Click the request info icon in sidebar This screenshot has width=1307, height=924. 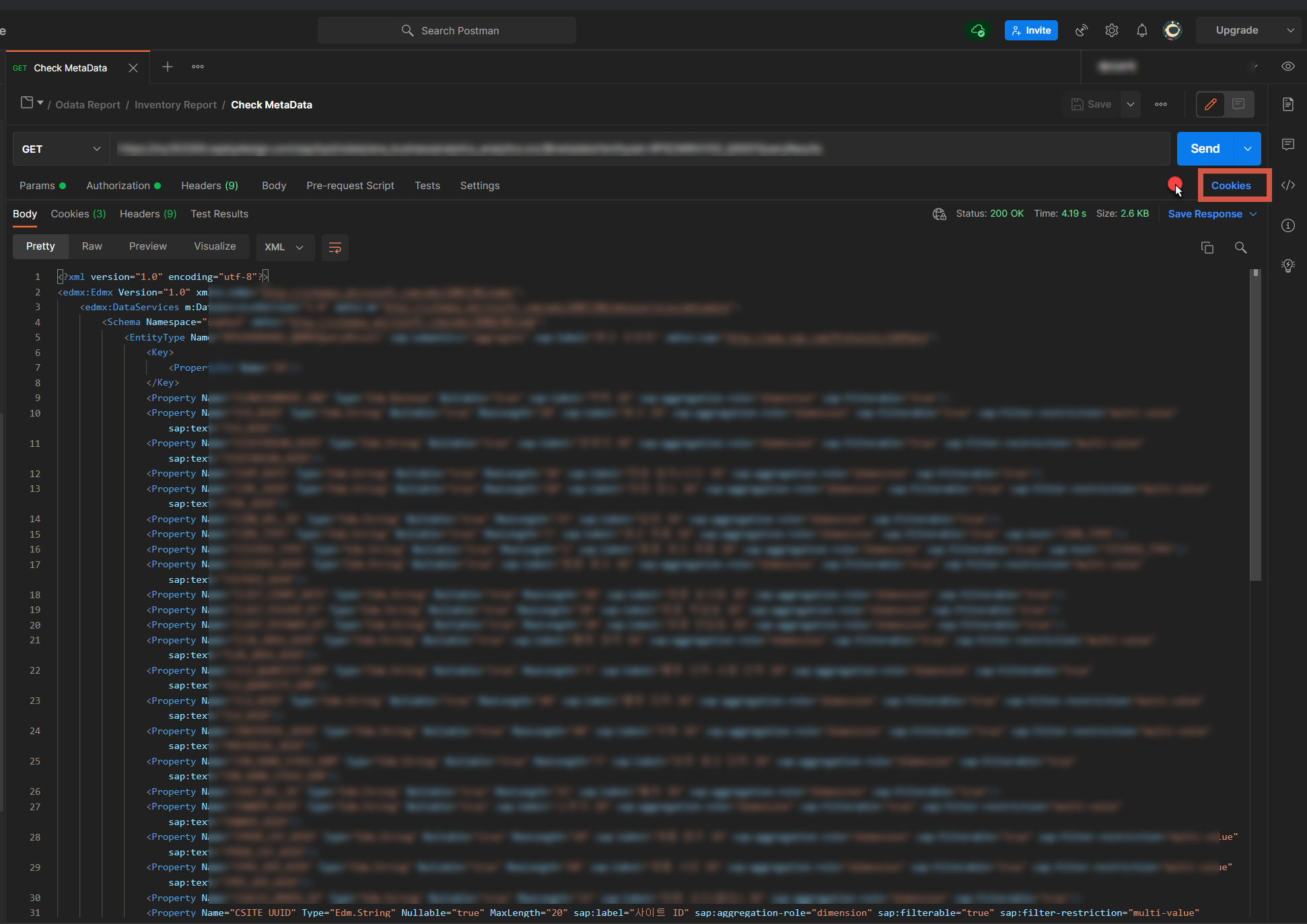pos(1287,225)
